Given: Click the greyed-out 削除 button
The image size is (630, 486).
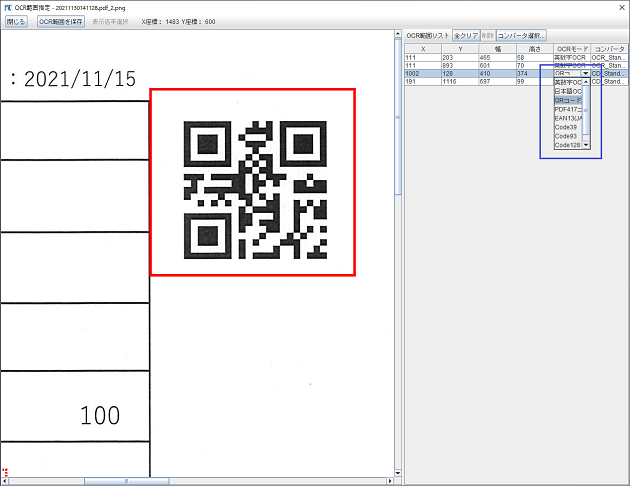Looking at the screenshot, I should pyautogui.click(x=488, y=36).
